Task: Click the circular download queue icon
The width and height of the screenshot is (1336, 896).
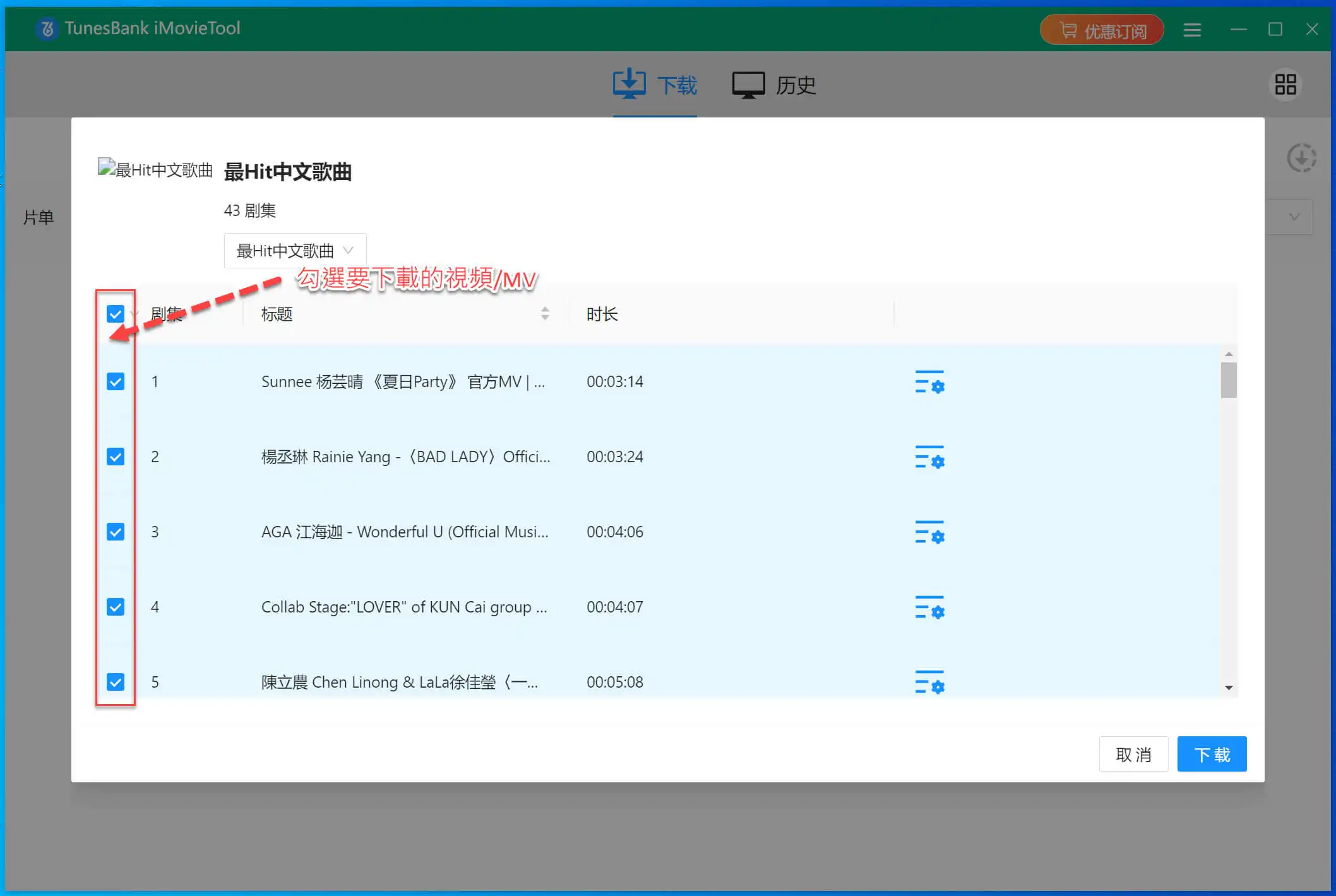Action: click(1301, 158)
